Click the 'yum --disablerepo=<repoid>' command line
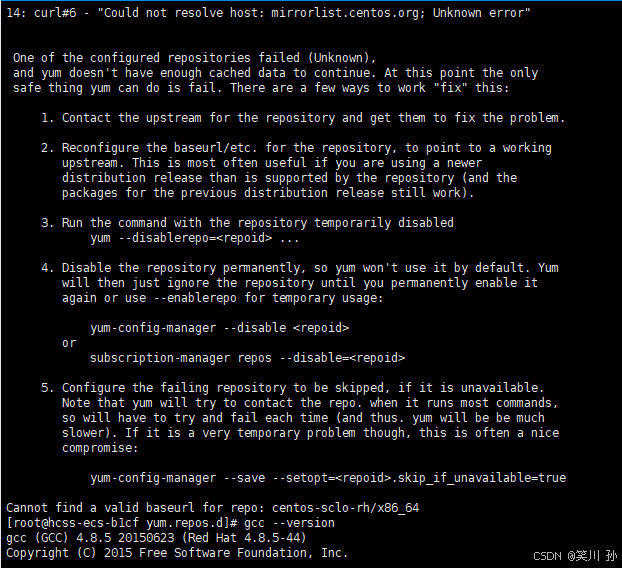The width and height of the screenshot is (622, 568). 194,238
